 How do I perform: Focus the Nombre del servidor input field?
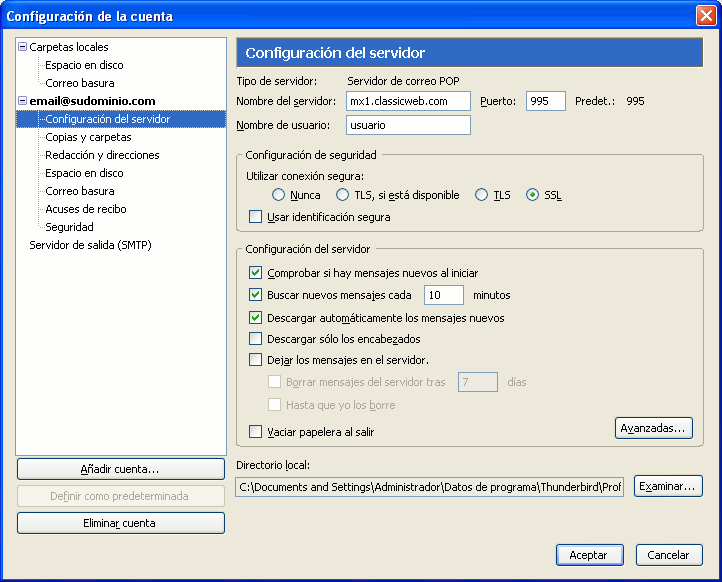pos(408,101)
